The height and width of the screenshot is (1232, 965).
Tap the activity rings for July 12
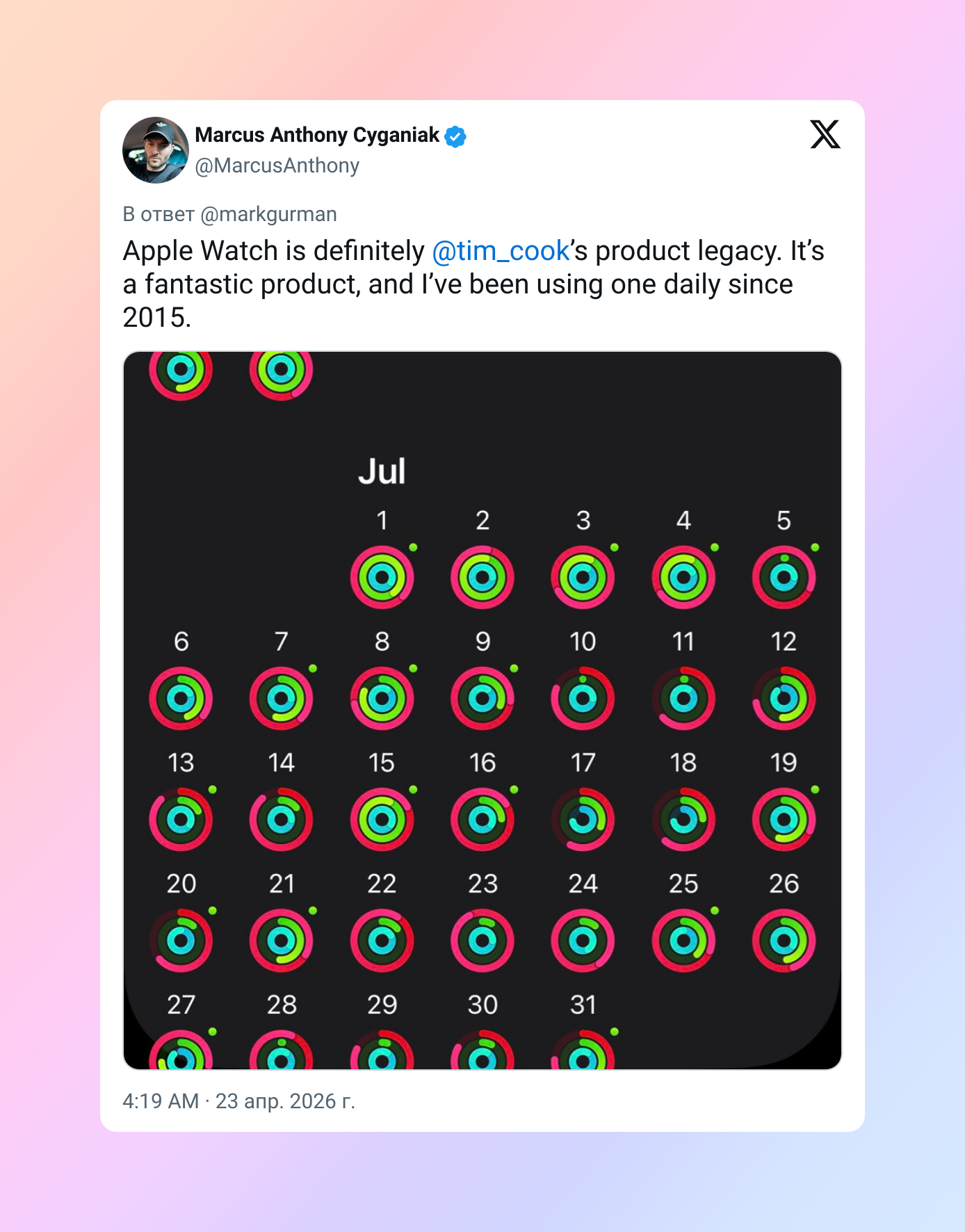pyautogui.click(x=784, y=698)
